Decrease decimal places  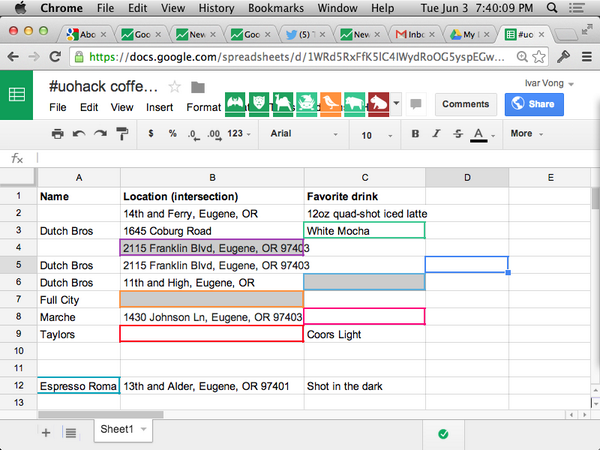(193, 134)
